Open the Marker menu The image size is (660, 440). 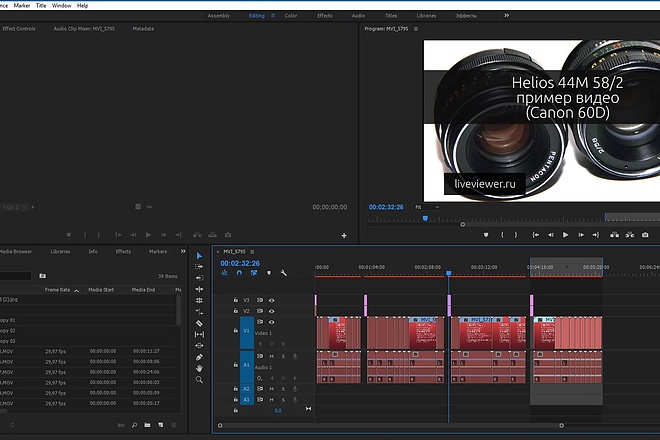pyautogui.click(x=22, y=5)
